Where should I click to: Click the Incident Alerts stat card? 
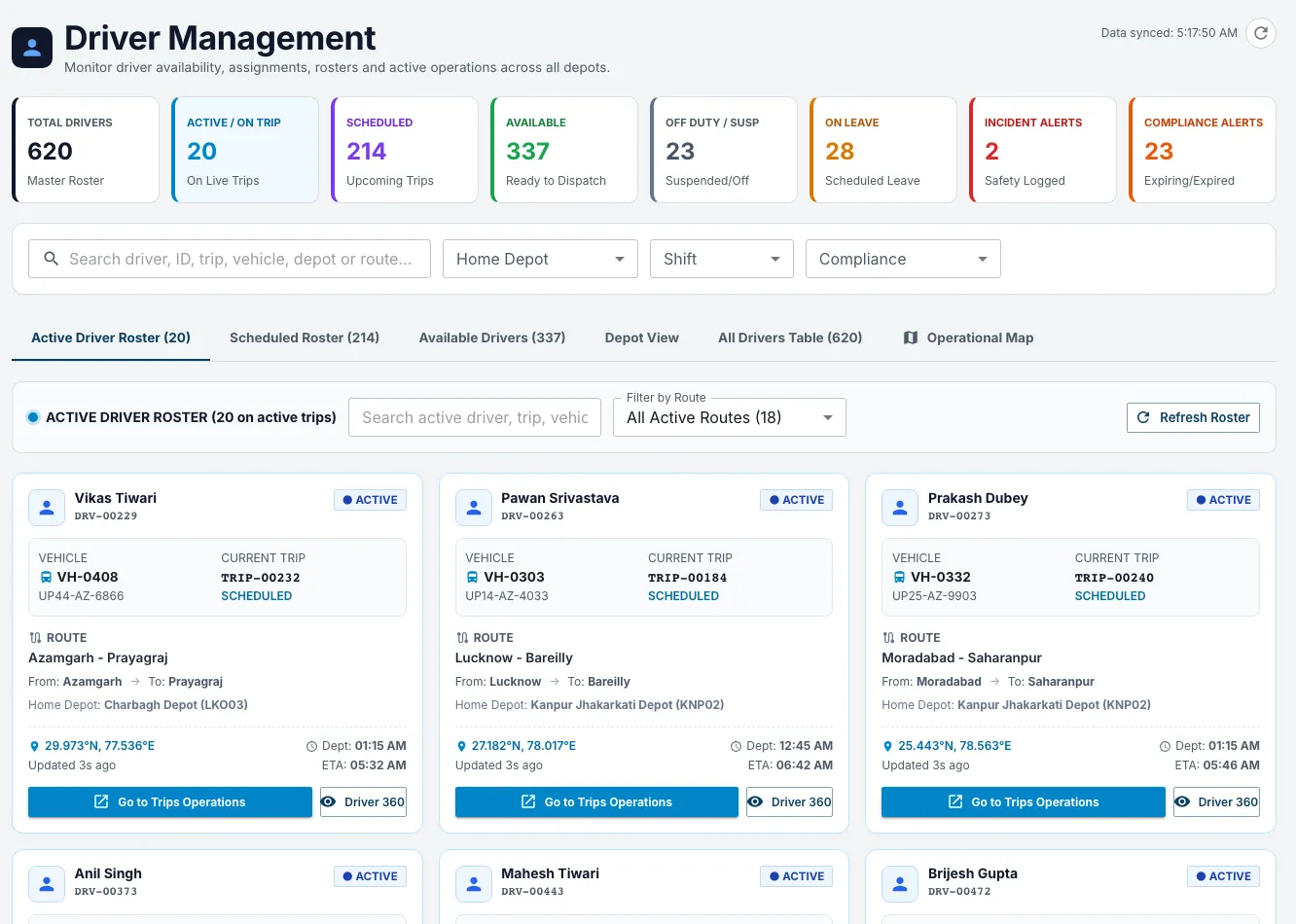[1043, 150]
